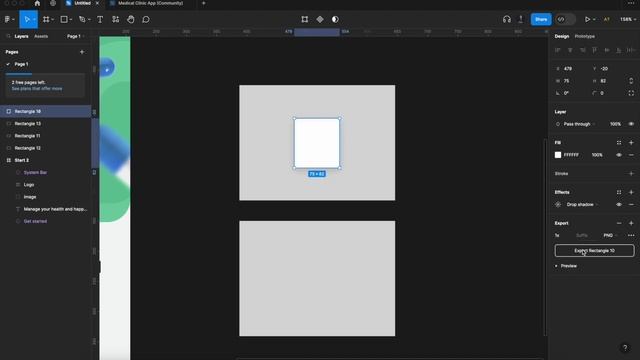Add a new page with plus icon
The height and width of the screenshot is (360, 640).
(82, 52)
